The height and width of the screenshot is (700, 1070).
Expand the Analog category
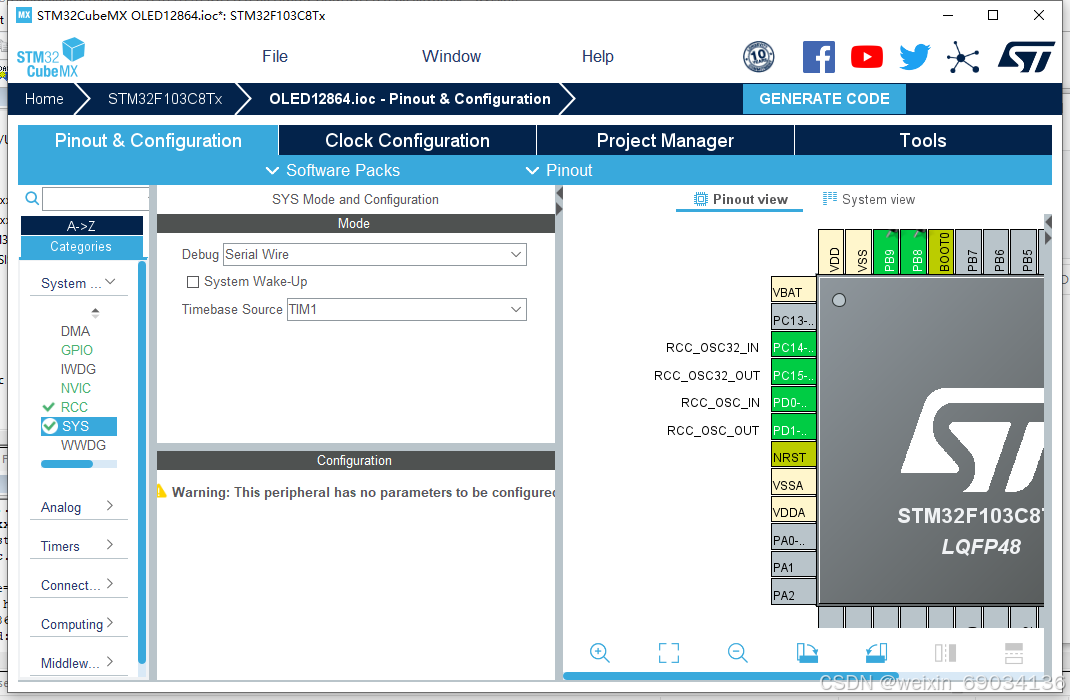click(78, 507)
